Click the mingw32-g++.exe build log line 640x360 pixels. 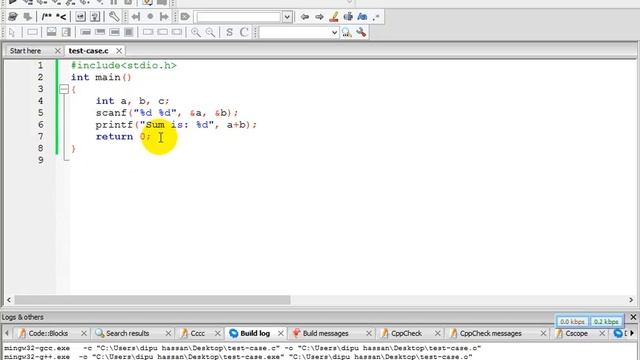click(x=238, y=357)
